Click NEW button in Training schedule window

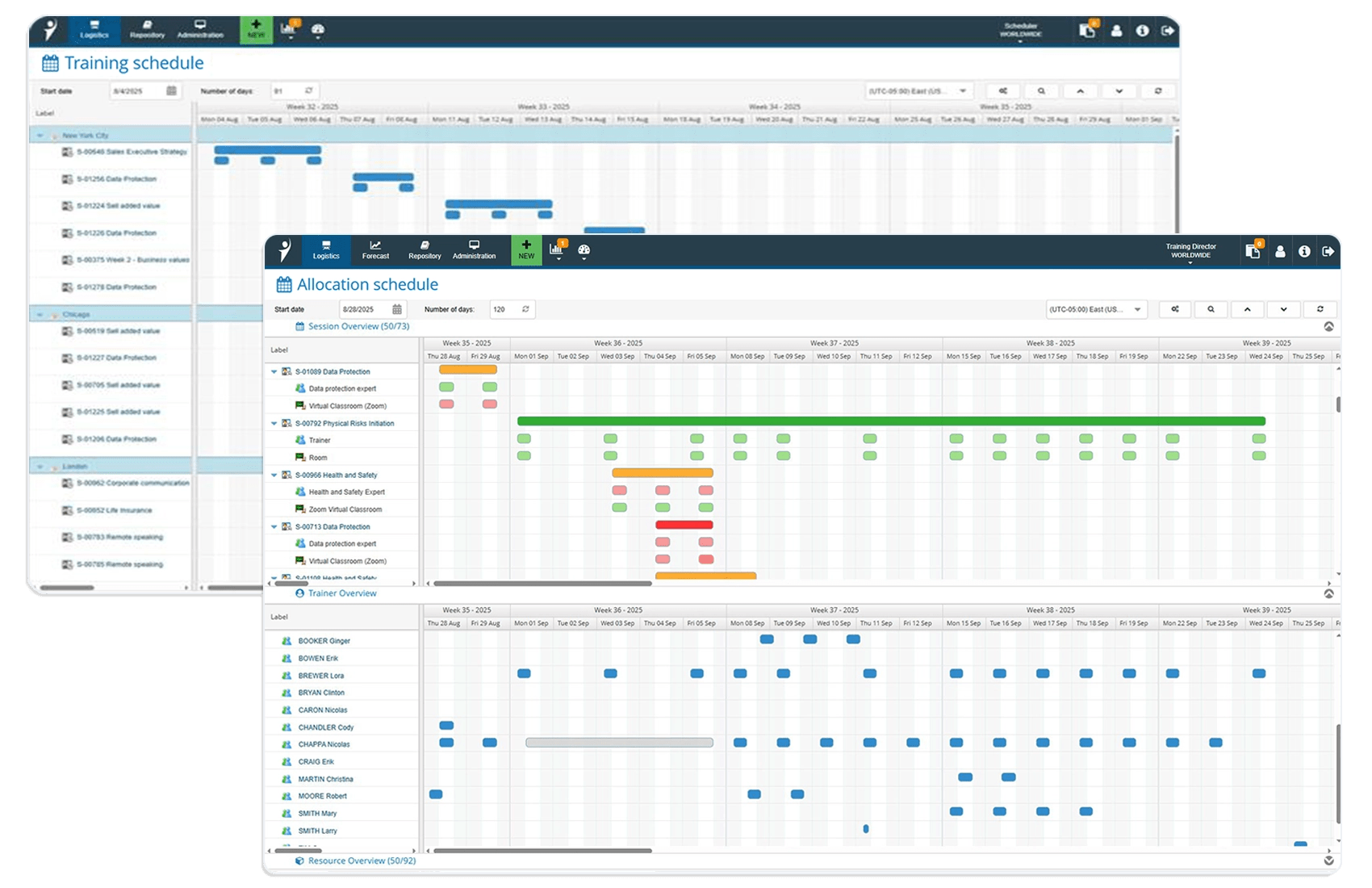[x=256, y=30]
